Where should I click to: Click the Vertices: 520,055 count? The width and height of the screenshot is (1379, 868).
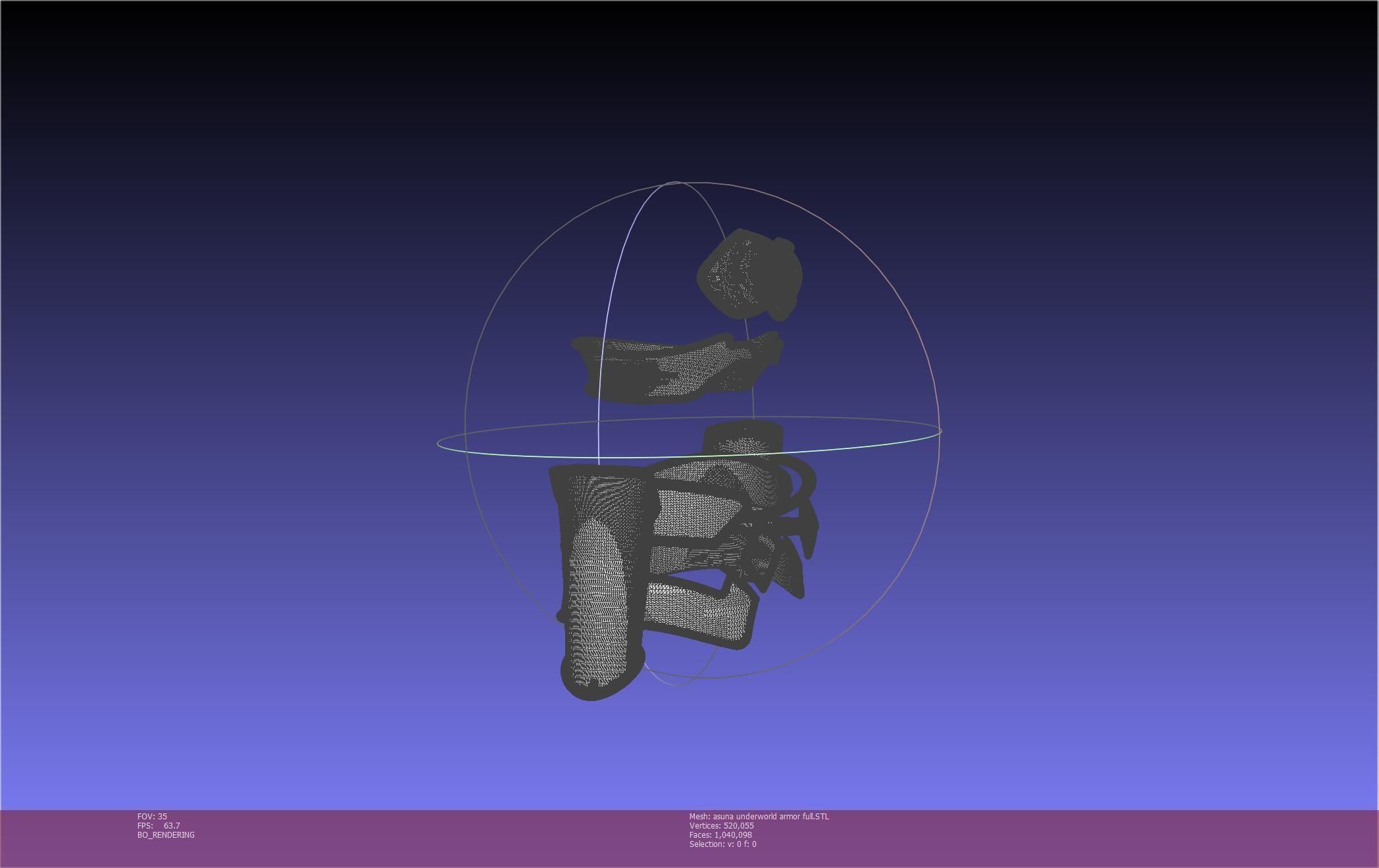[x=721, y=825]
